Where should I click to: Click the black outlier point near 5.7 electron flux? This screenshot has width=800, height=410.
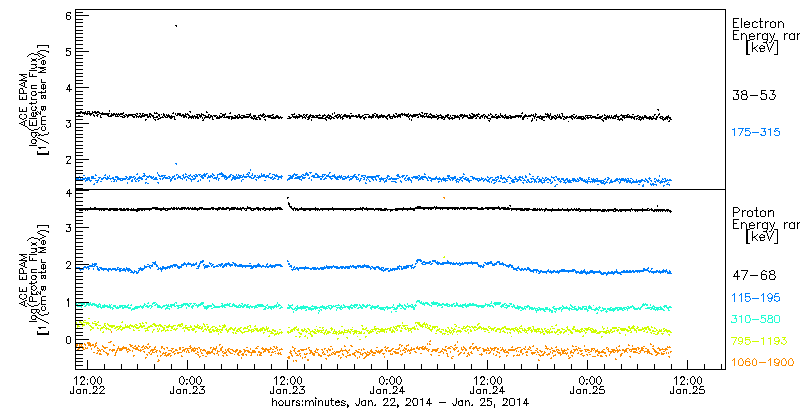[176, 25]
